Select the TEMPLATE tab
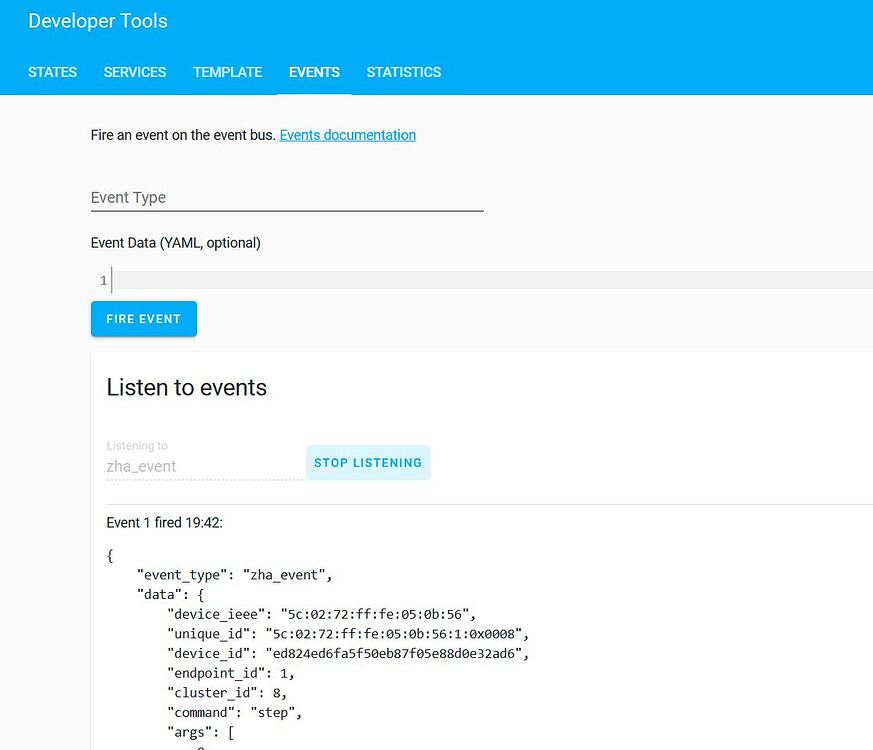This screenshot has width=873, height=750. pos(227,72)
